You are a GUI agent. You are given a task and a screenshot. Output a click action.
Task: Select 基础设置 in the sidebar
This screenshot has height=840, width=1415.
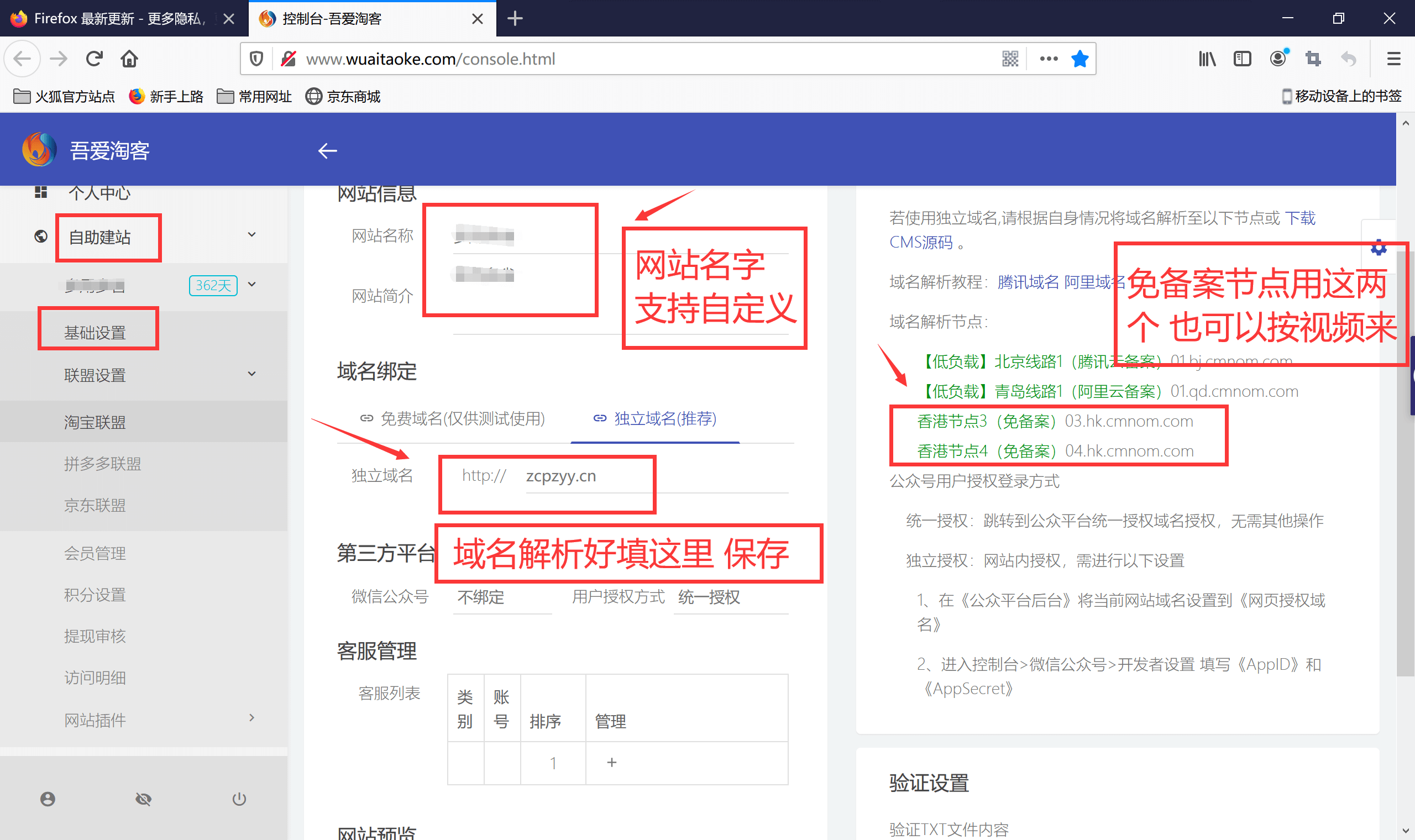tap(95, 332)
